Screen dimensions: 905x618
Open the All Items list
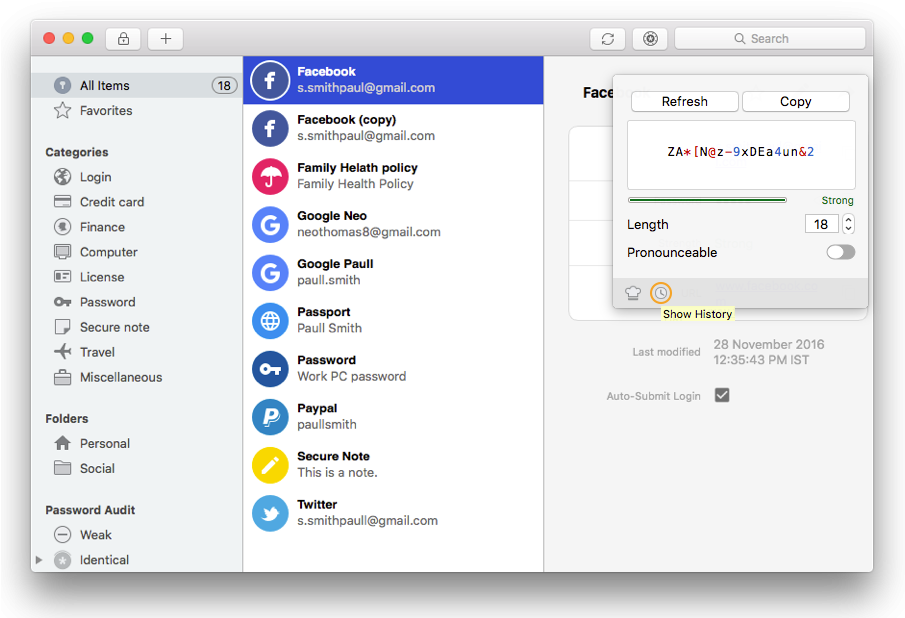pyautogui.click(x=105, y=85)
